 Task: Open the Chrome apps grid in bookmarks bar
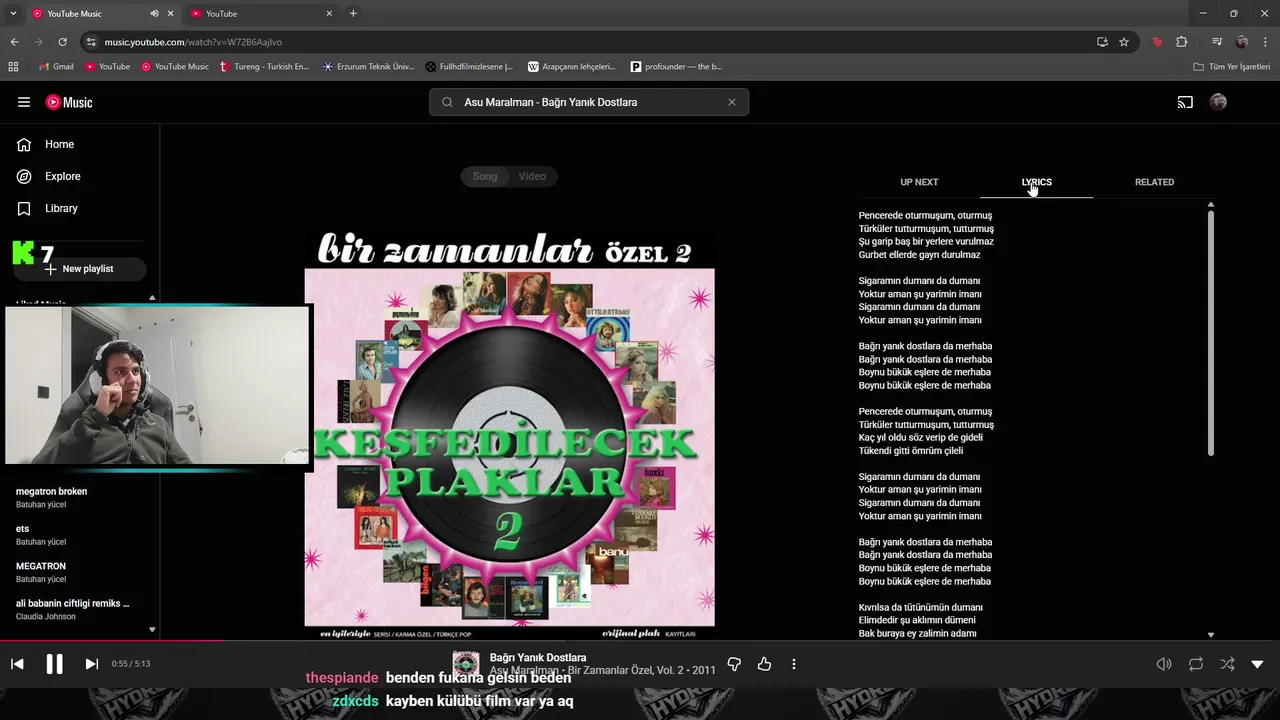coord(13,67)
